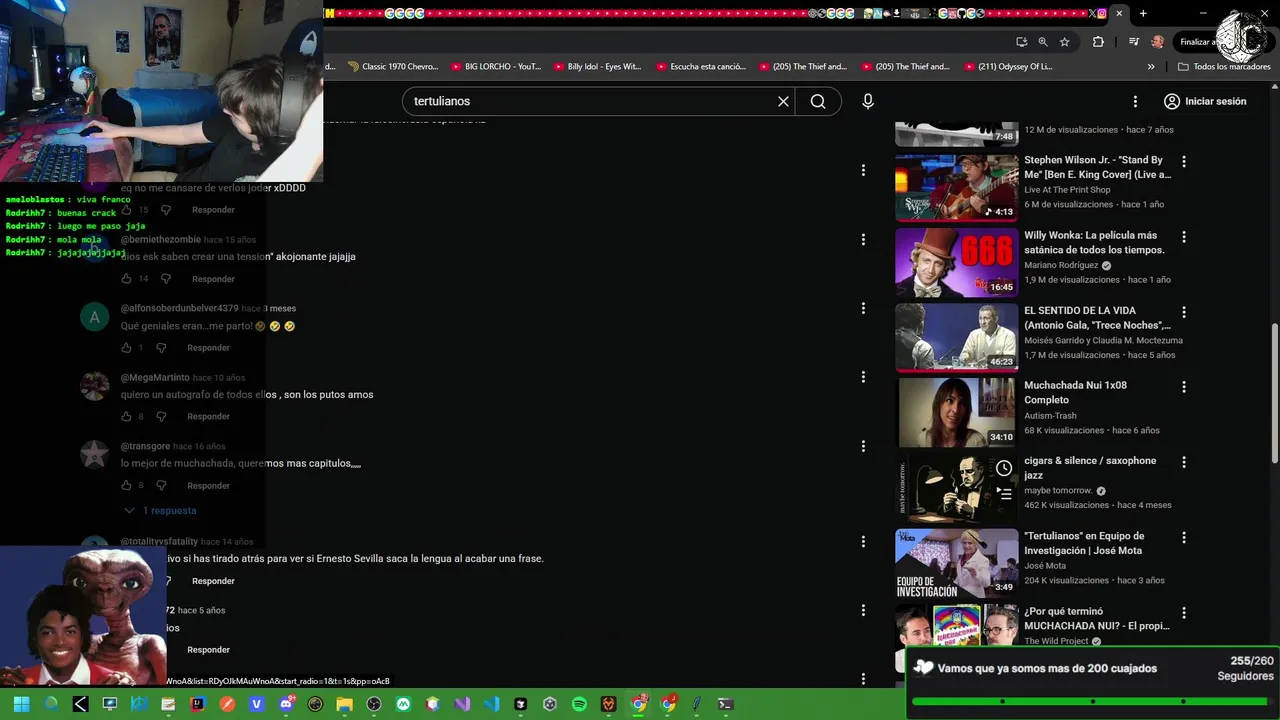The image size is (1280, 720).
Task: Expand '1 respuesta' replies under @transgore
Action: [x=160, y=510]
